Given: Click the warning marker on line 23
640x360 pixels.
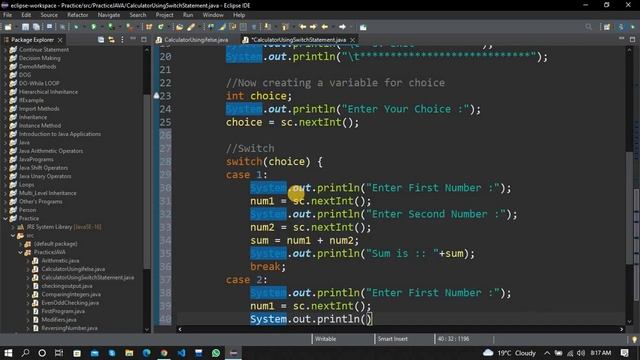Looking at the screenshot, I should (x=156, y=96).
